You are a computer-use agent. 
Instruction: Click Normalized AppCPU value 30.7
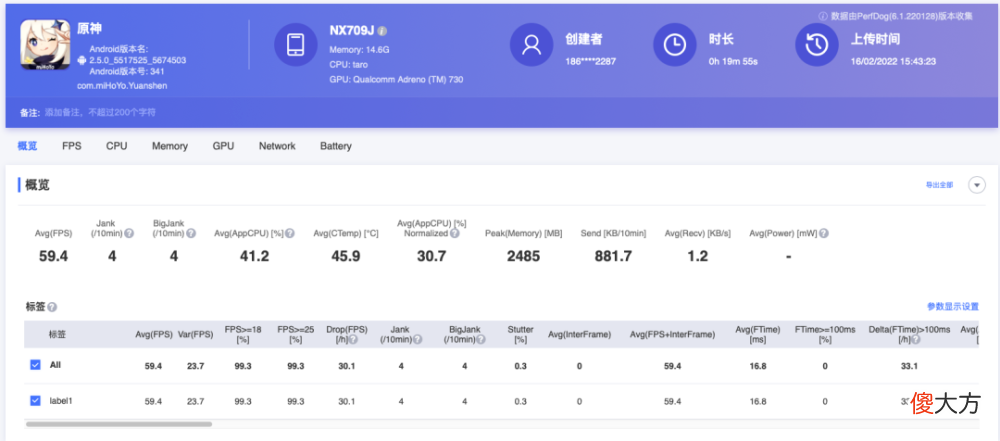(431, 257)
